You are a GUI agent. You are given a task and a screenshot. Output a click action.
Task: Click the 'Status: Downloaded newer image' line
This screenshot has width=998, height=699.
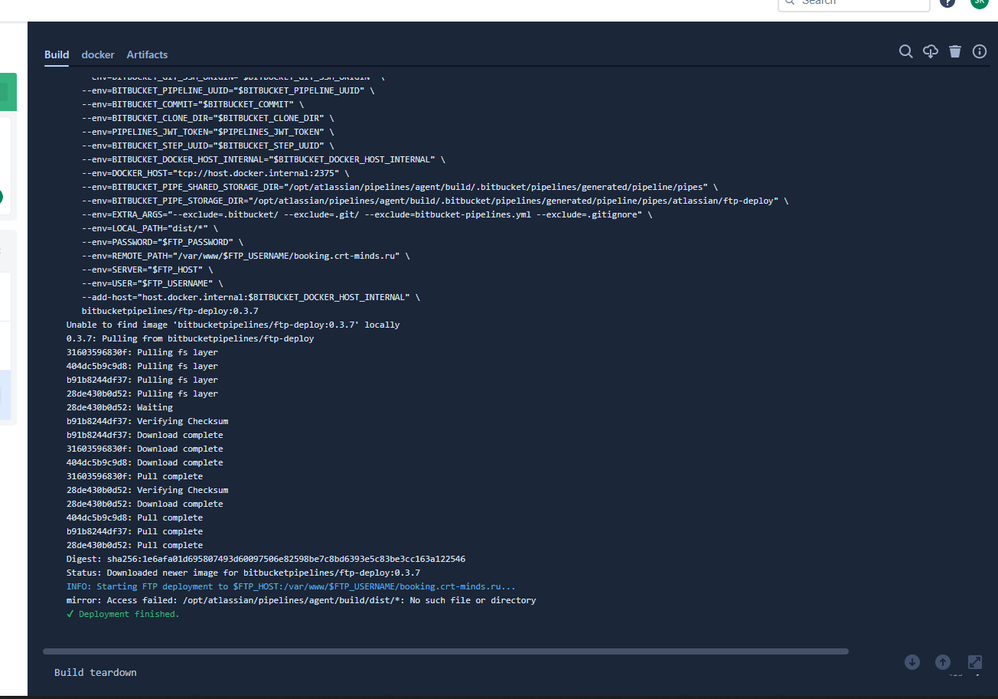click(x=243, y=573)
